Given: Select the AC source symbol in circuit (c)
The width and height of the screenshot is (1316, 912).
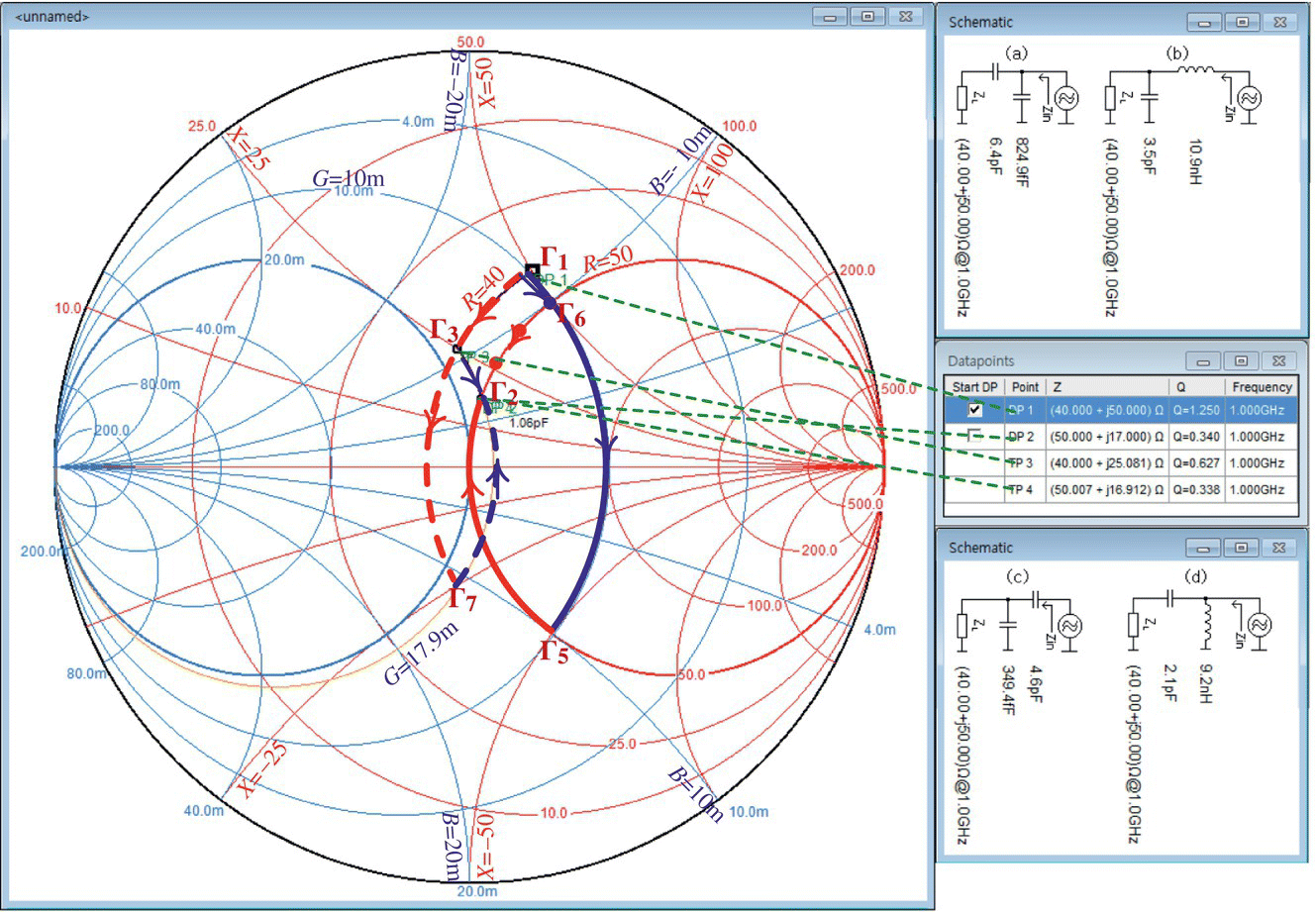Looking at the screenshot, I should tap(1069, 626).
